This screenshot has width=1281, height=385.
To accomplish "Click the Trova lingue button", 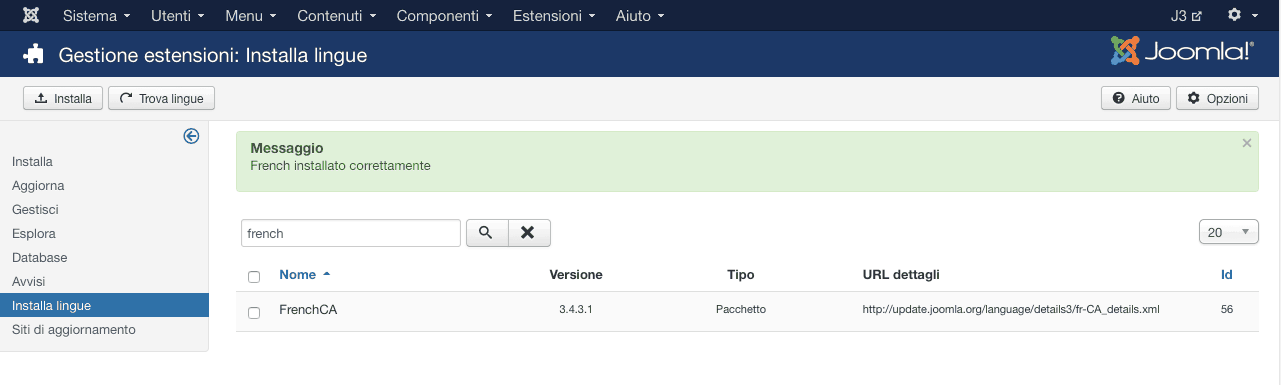I will point(162,98).
